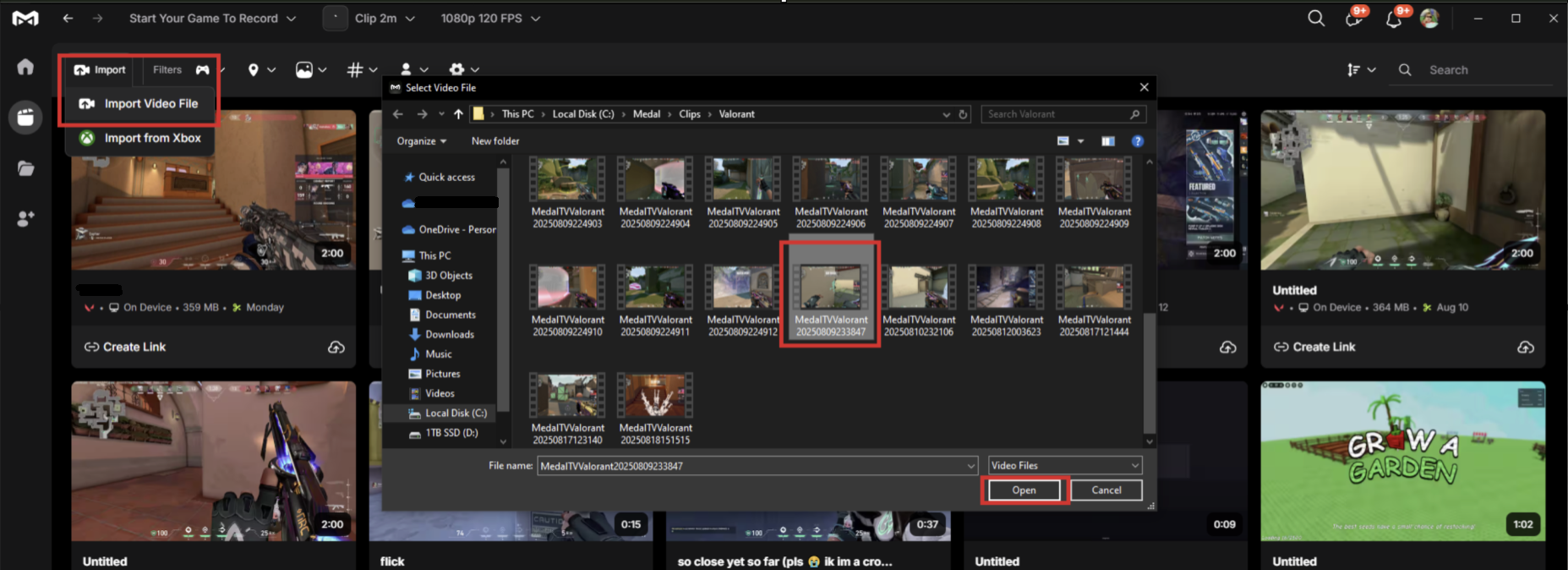Select Medal in the address breadcrumb
Viewport: 1568px width, 570px height.
647,114
